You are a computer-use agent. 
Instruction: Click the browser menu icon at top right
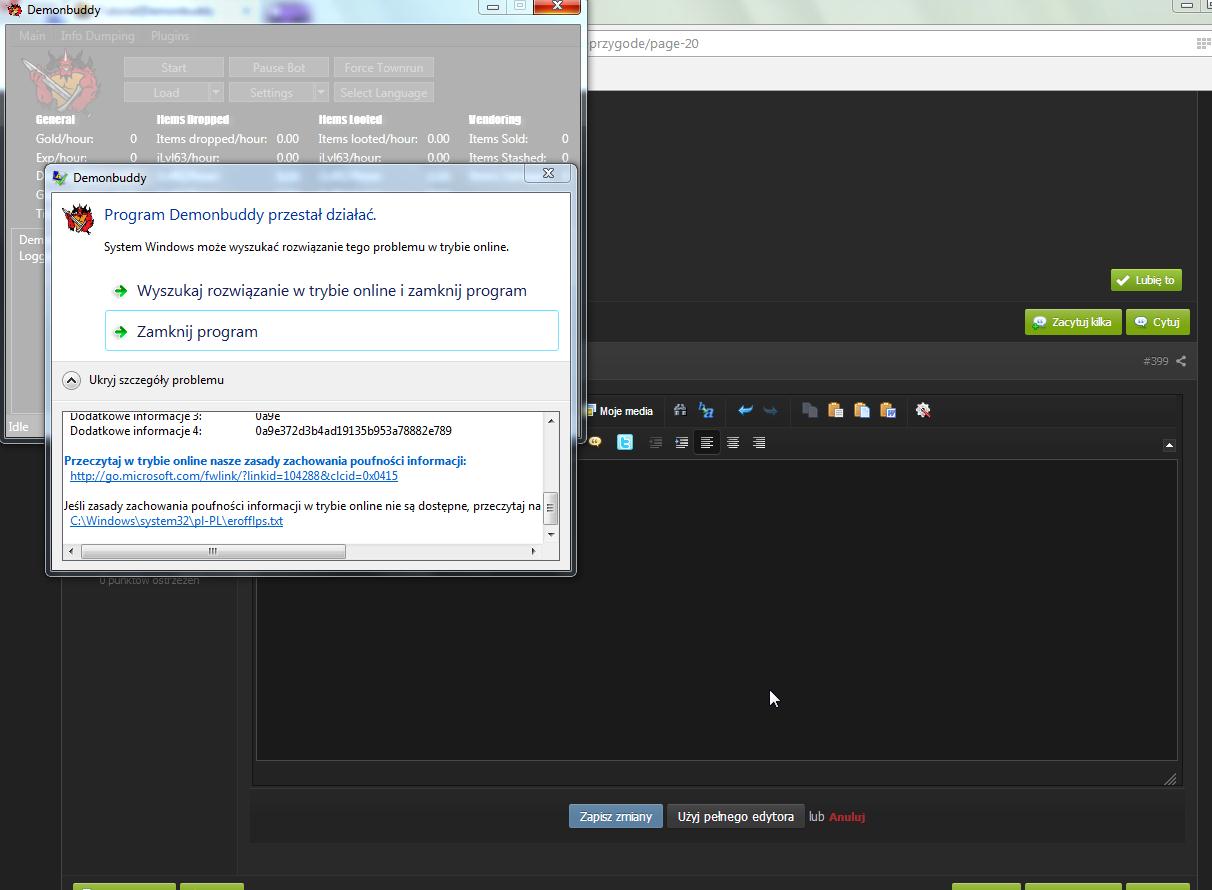(1204, 44)
